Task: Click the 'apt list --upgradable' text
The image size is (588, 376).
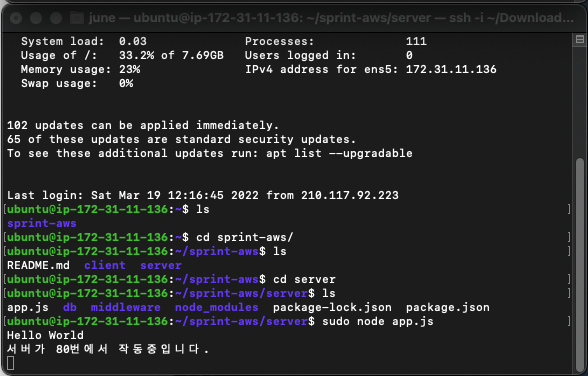Action: (x=339, y=153)
